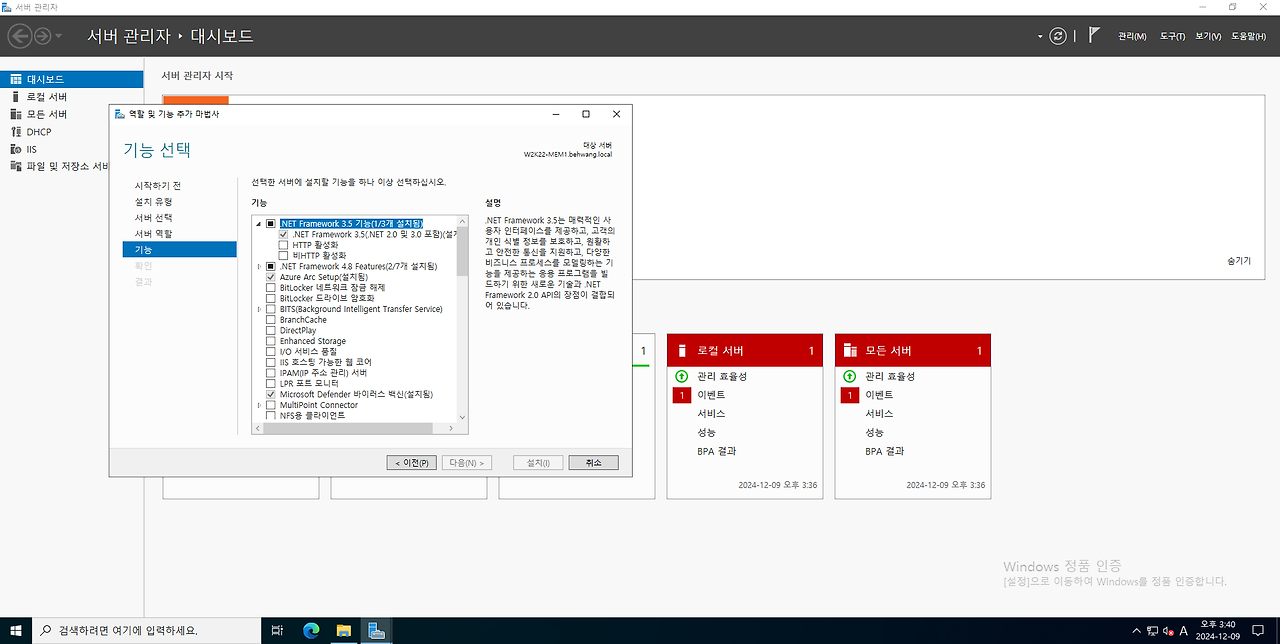
Task: Click the Local Server tile header icon
Action: pyautogui.click(x=682, y=351)
